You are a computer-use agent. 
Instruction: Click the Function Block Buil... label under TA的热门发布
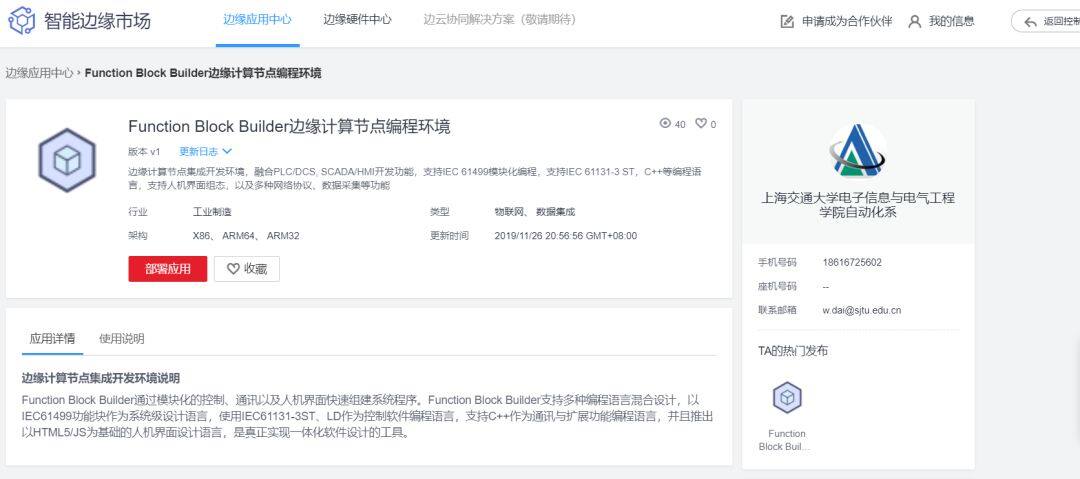pyautogui.click(x=785, y=440)
